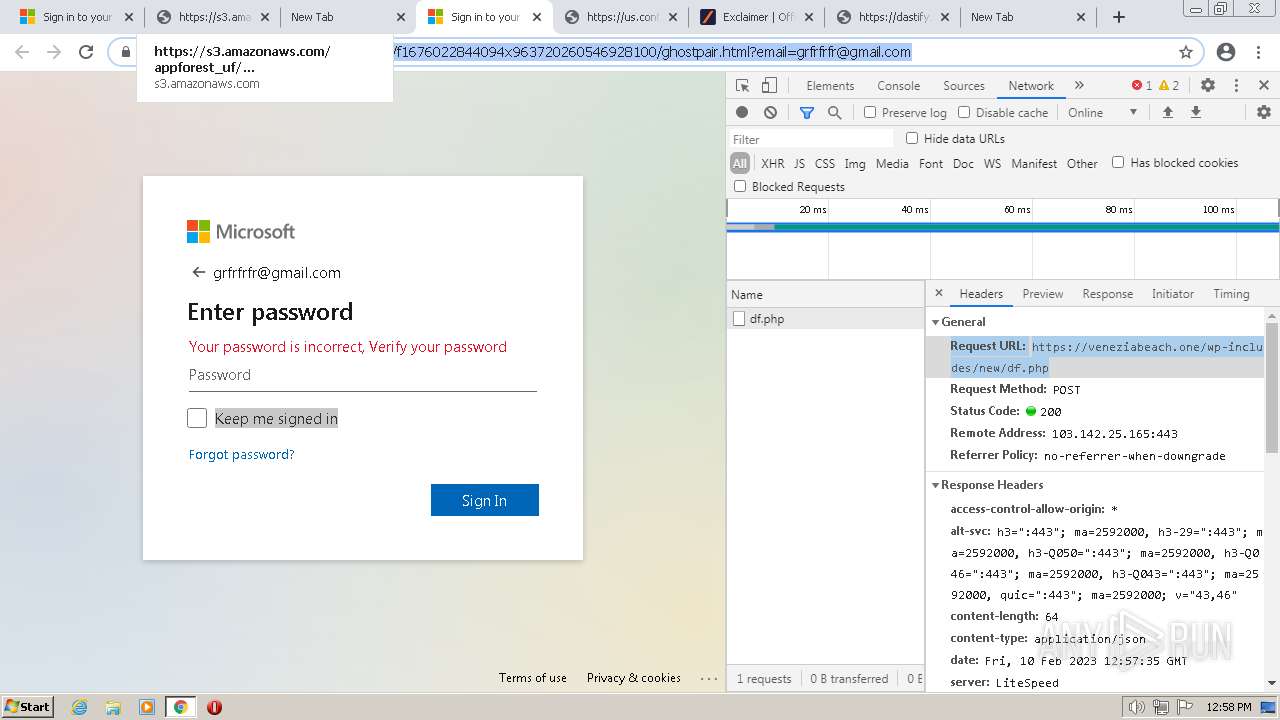Open DevTools settings gear
Image resolution: width=1280 pixels, height=720 pixels.
click(x=1208, y=86)
